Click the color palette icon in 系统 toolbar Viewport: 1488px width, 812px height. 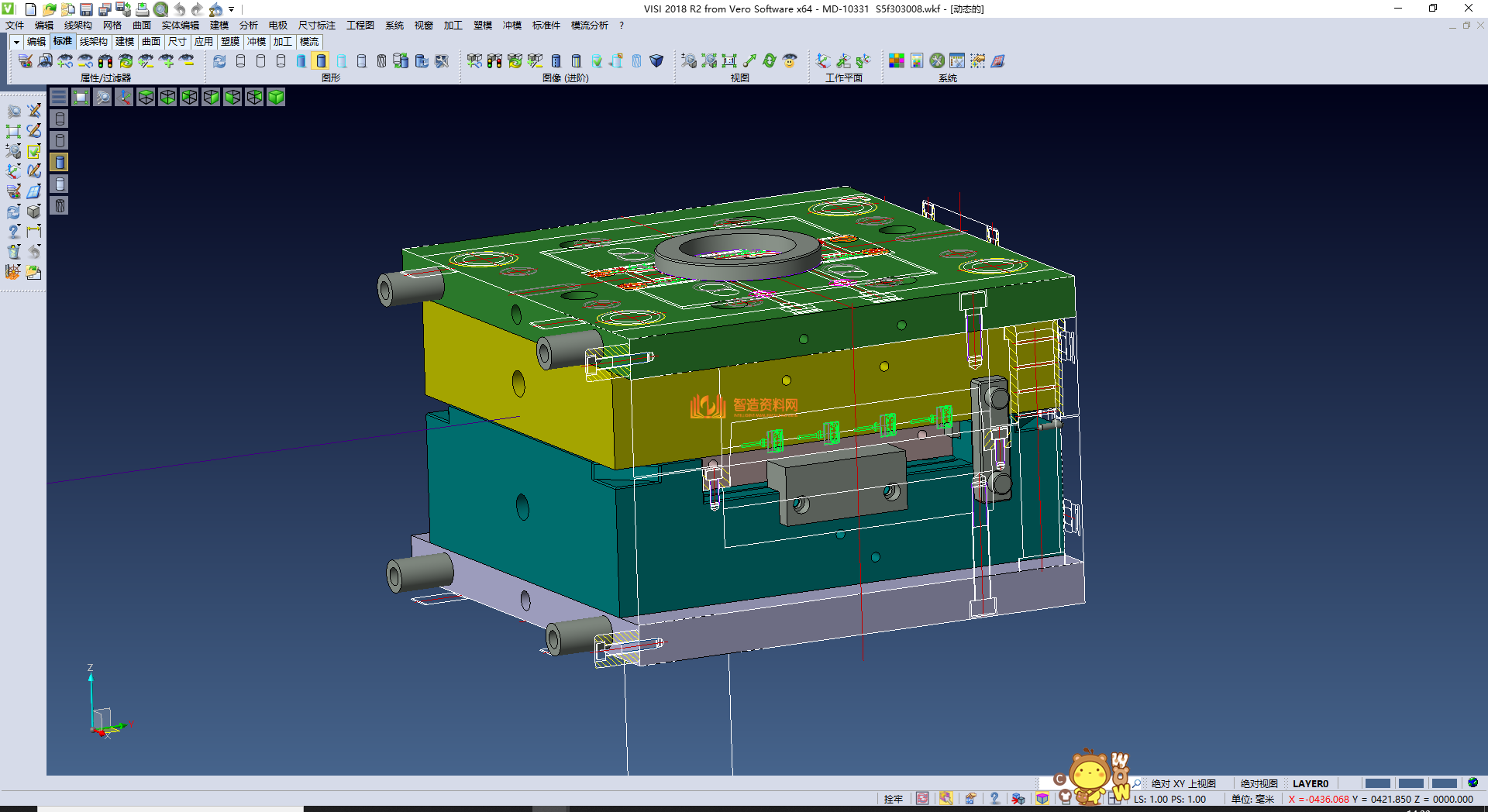[896, 60]
